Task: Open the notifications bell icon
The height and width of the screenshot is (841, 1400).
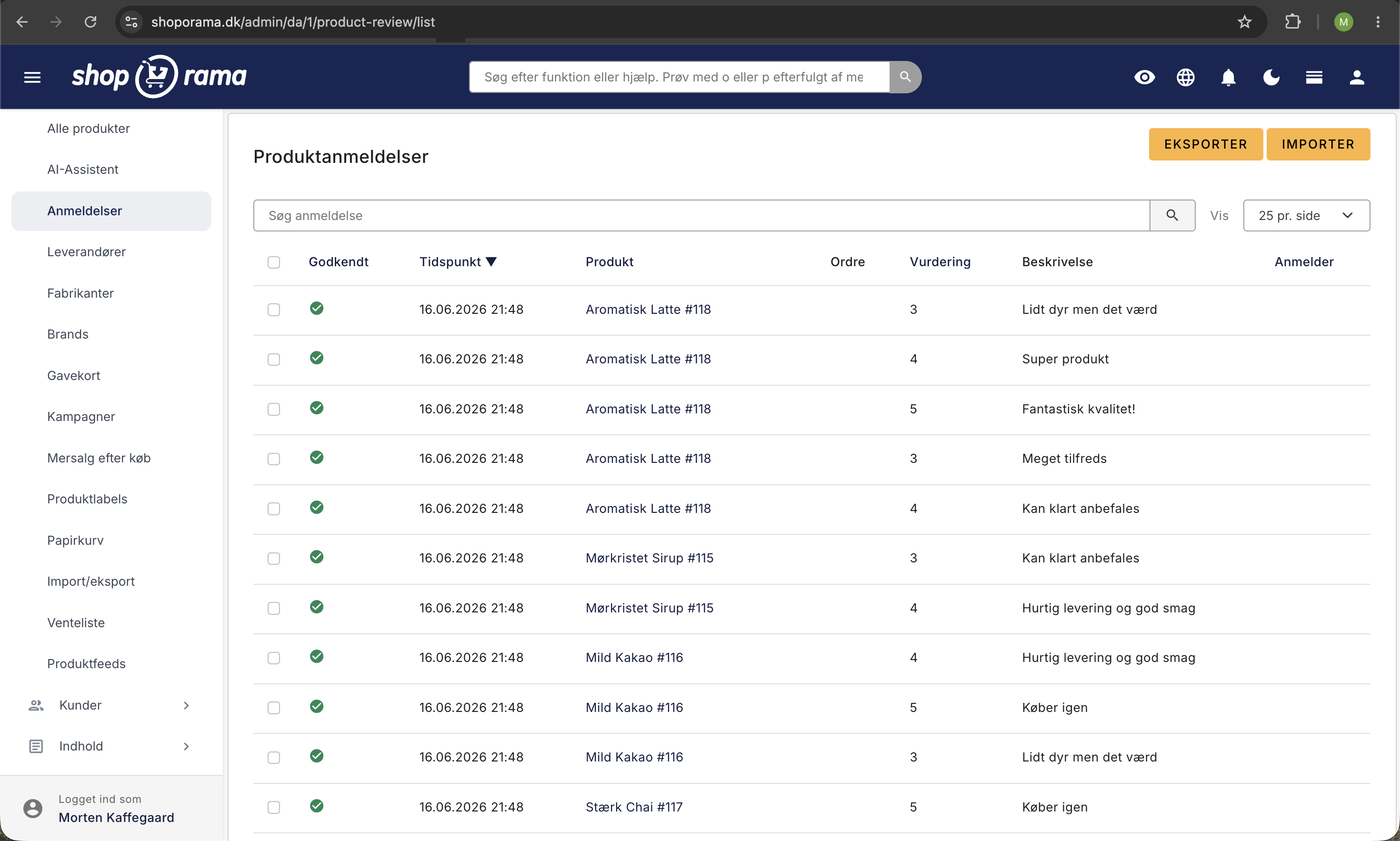Action: (1229, 77)
